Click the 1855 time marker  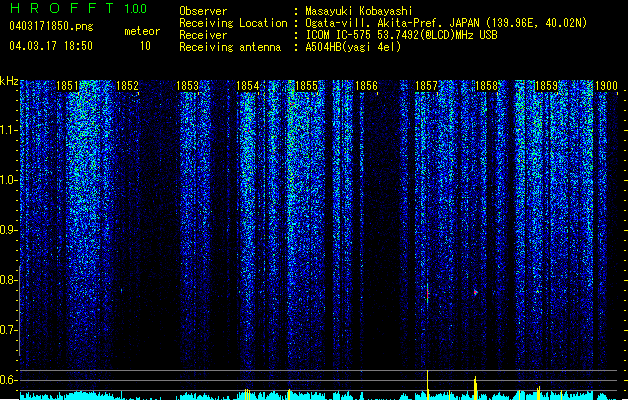[x=306, y=86]
